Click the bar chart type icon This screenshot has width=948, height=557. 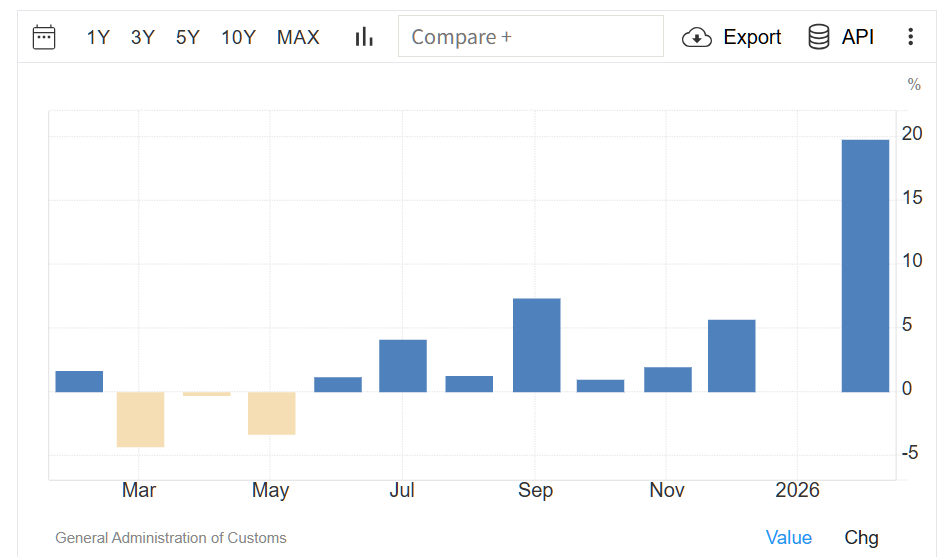tap(364, 37)
